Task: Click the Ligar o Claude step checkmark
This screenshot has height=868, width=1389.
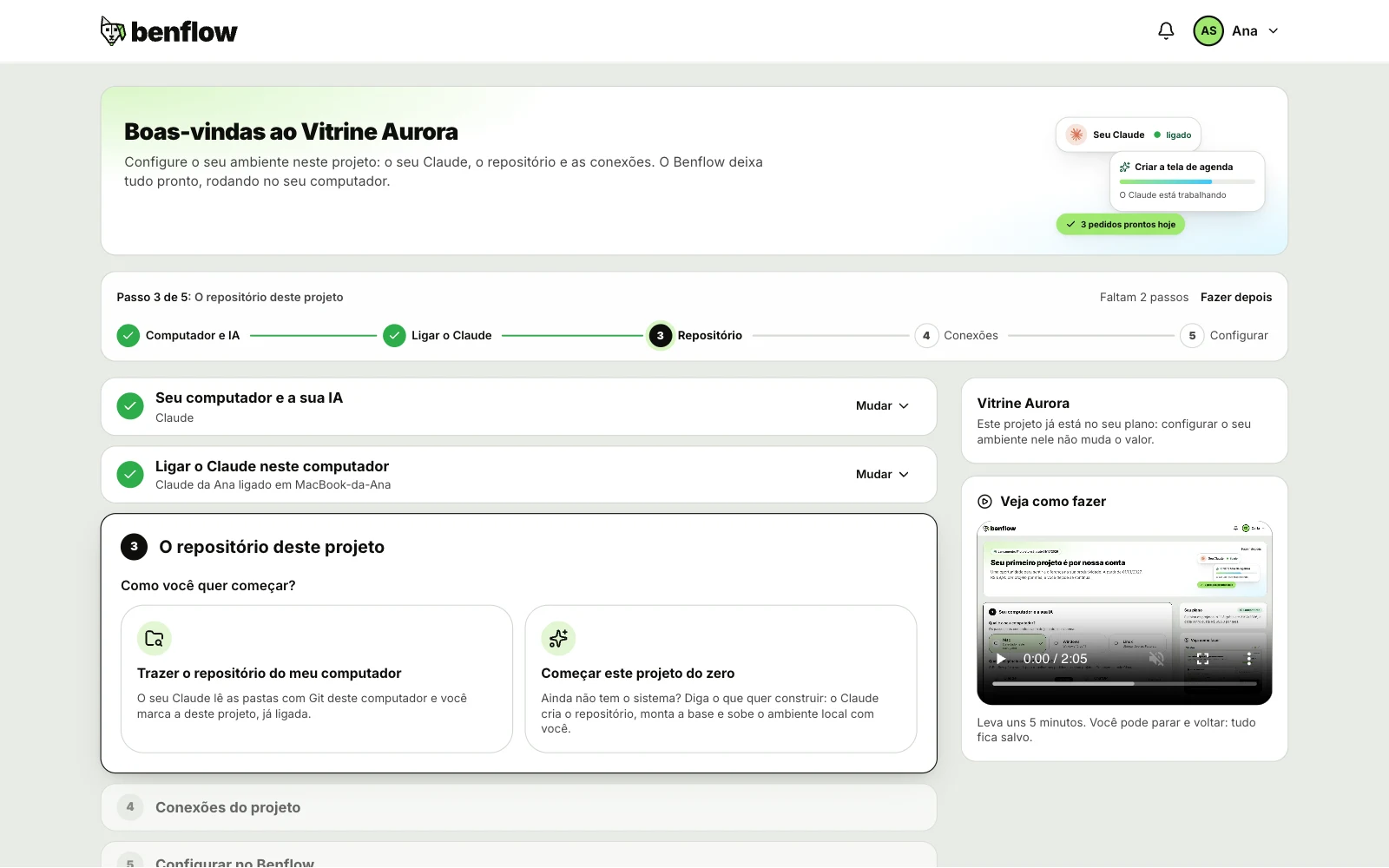Action: 395,336
